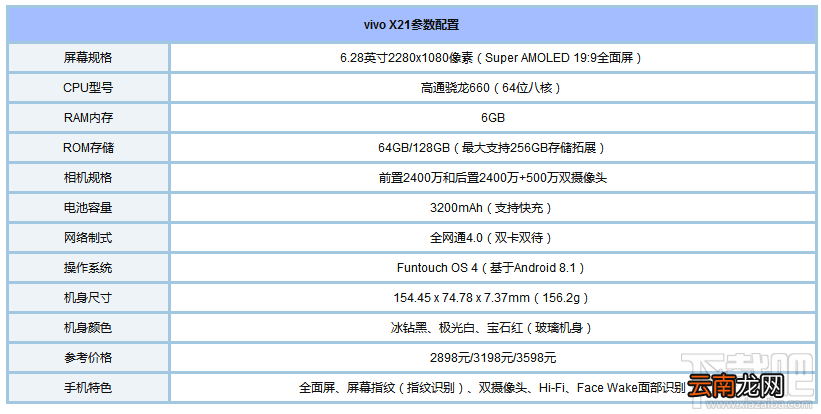
Task: Select the '操作系统' label cell
Action: point(88,268)
